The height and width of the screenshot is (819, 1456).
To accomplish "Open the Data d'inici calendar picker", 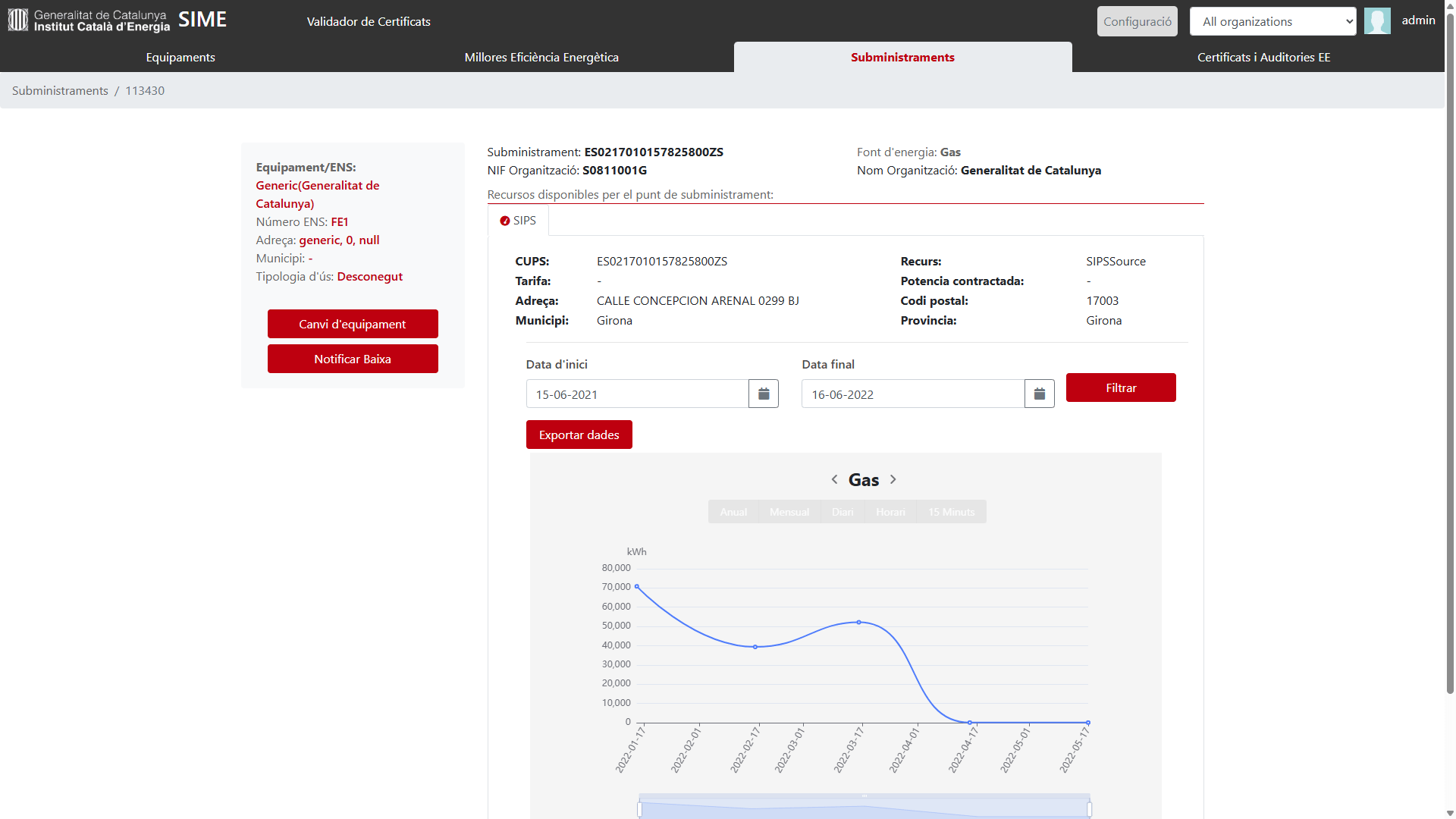I will (x=763, y=394).
